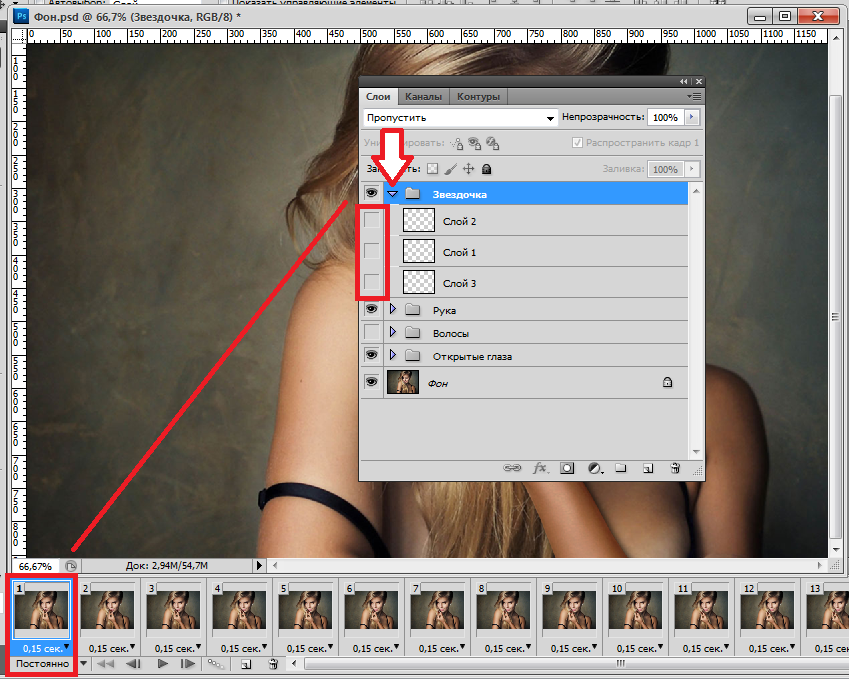The height and width of the screenshot is (679, 849).
Task: Play the animation
Action: point(162,663)
